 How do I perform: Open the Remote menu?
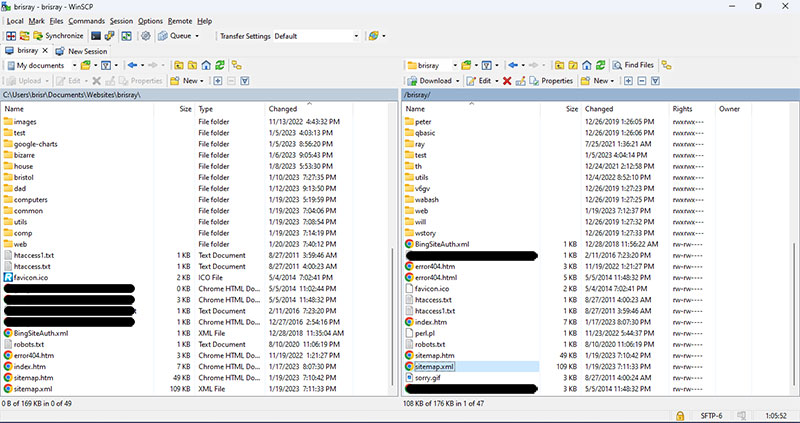[180, 21]
